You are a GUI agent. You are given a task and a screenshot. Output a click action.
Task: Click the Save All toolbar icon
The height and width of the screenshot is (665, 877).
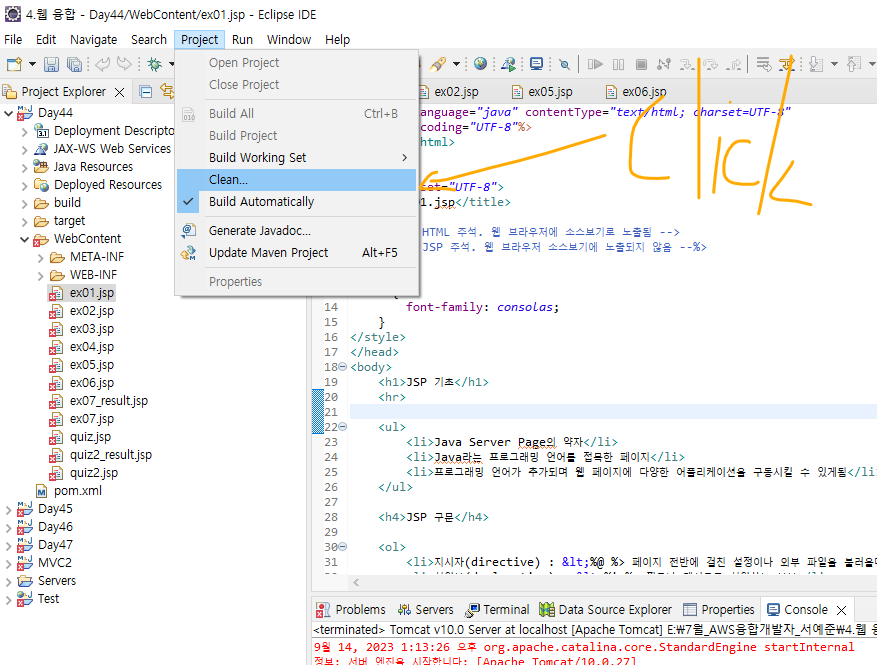74,64
